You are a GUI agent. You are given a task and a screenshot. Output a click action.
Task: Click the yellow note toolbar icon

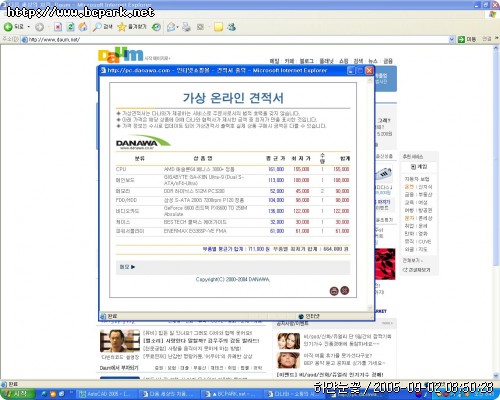tap(218, 27)
